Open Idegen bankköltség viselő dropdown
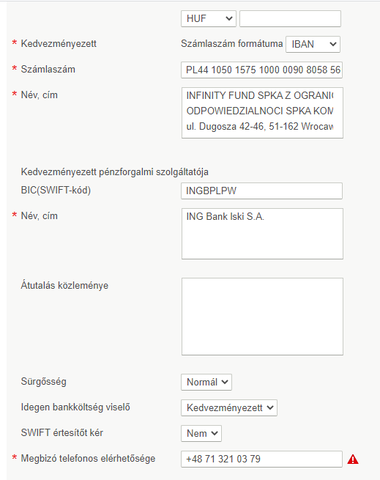Image resolution: width=380 pixels, height=480 pixels. 229,408
